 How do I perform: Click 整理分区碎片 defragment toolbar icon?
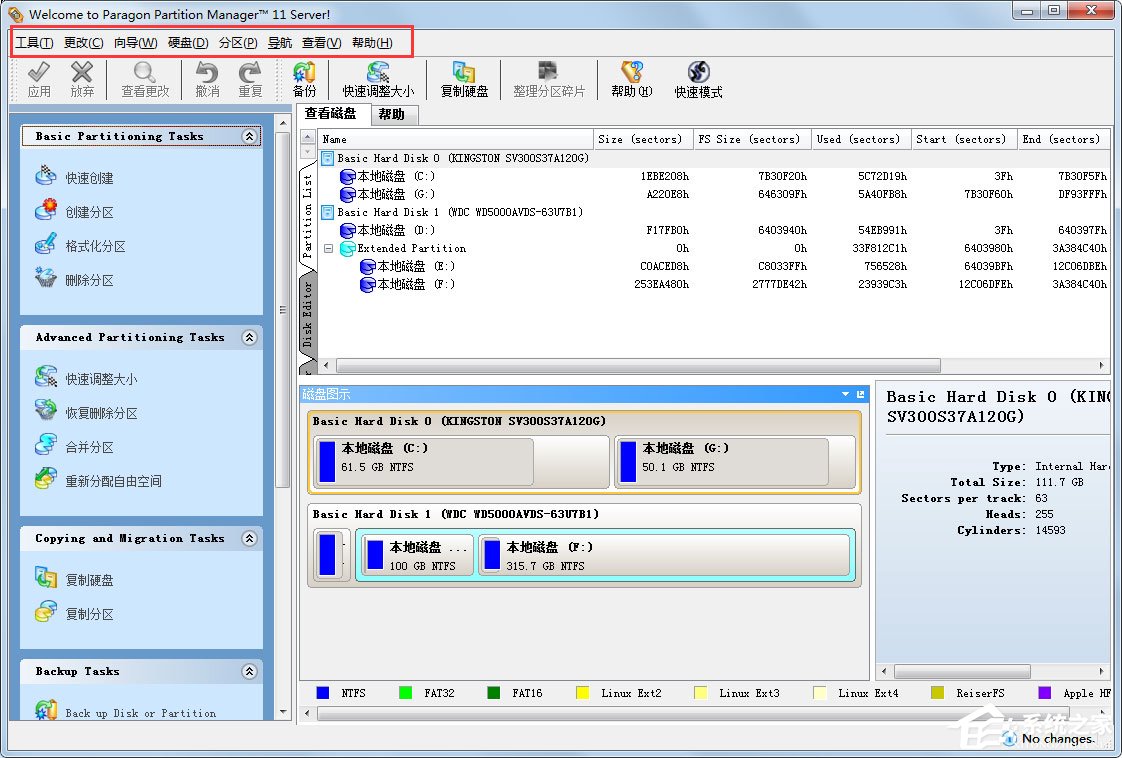point(549,79)
